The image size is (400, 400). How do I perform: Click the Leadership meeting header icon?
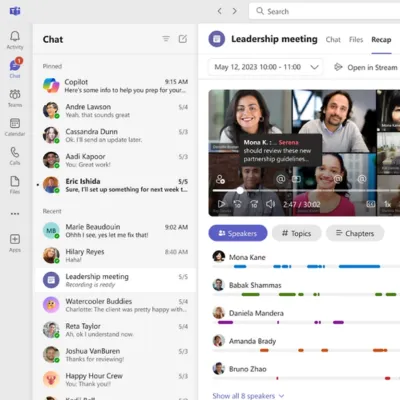pyautogui.click(x=217, y=39)
